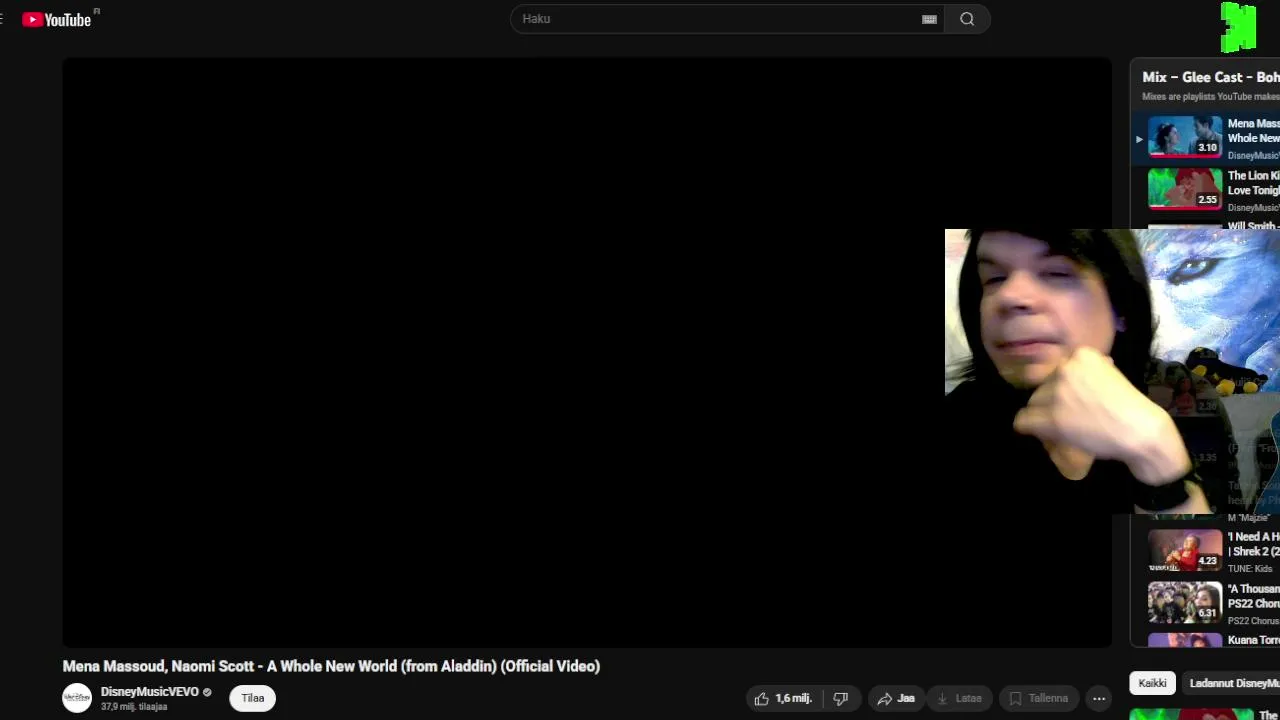Click the black video player area
This screenshot has width=1280, height=720.
(587, 352)
